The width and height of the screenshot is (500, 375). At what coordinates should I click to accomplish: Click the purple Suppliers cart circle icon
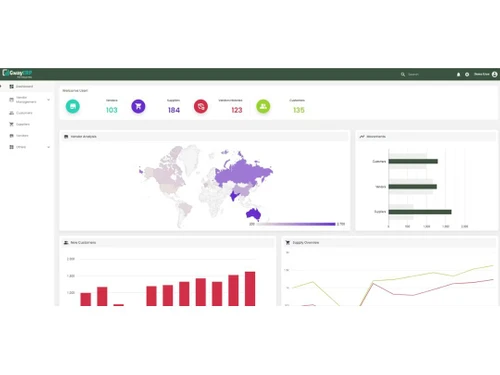tap(138, 106)
